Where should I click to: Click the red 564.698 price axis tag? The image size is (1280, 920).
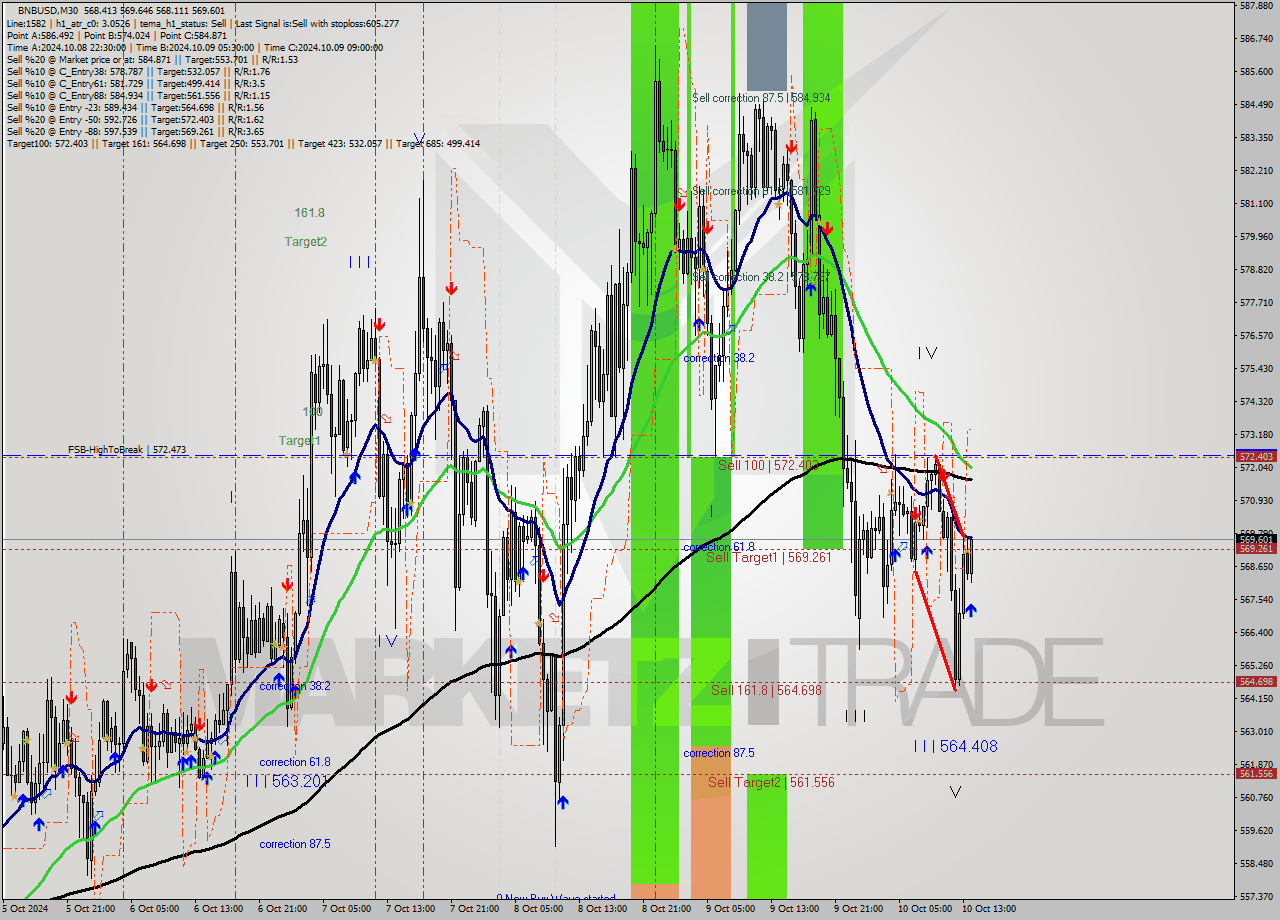click(x=1256, y=682)
